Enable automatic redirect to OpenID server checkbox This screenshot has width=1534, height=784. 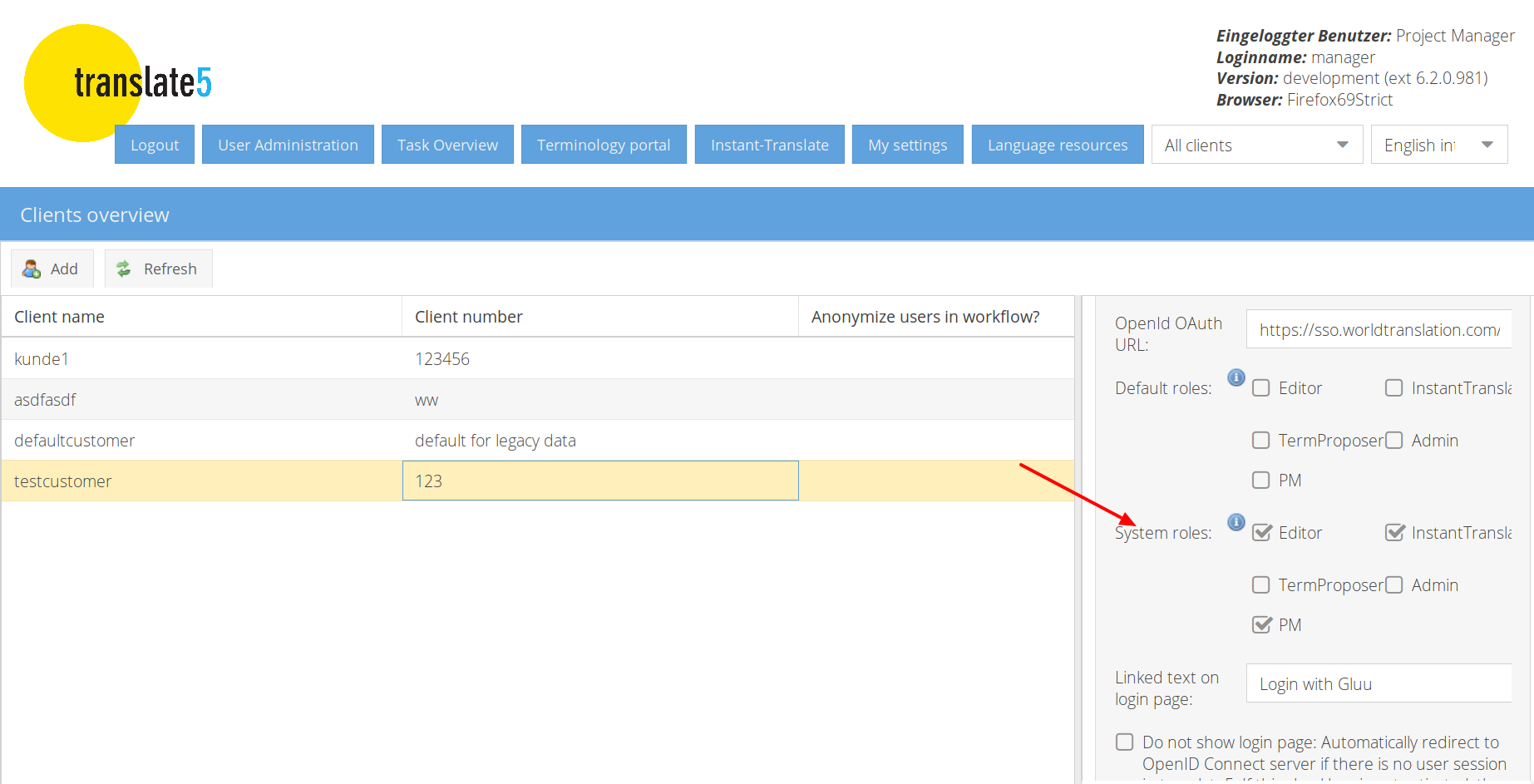point(1125,742)
